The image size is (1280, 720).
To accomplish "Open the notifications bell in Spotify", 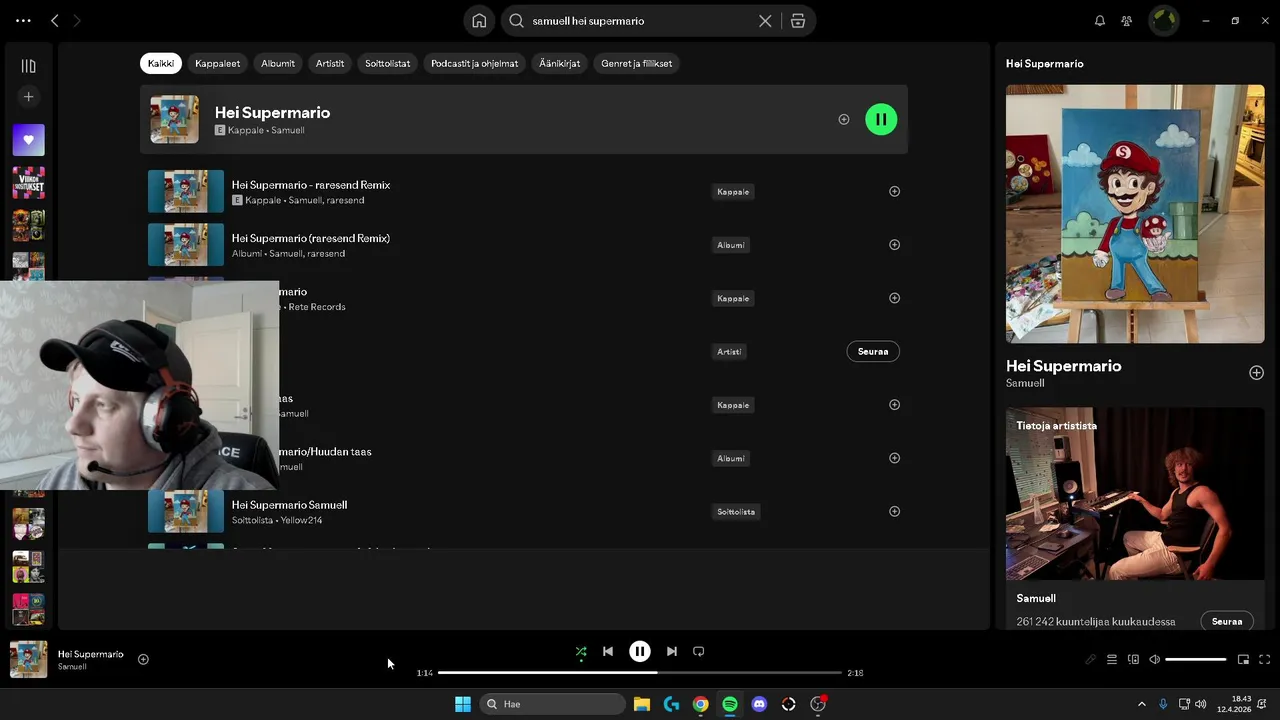I will pos(1100,20).
